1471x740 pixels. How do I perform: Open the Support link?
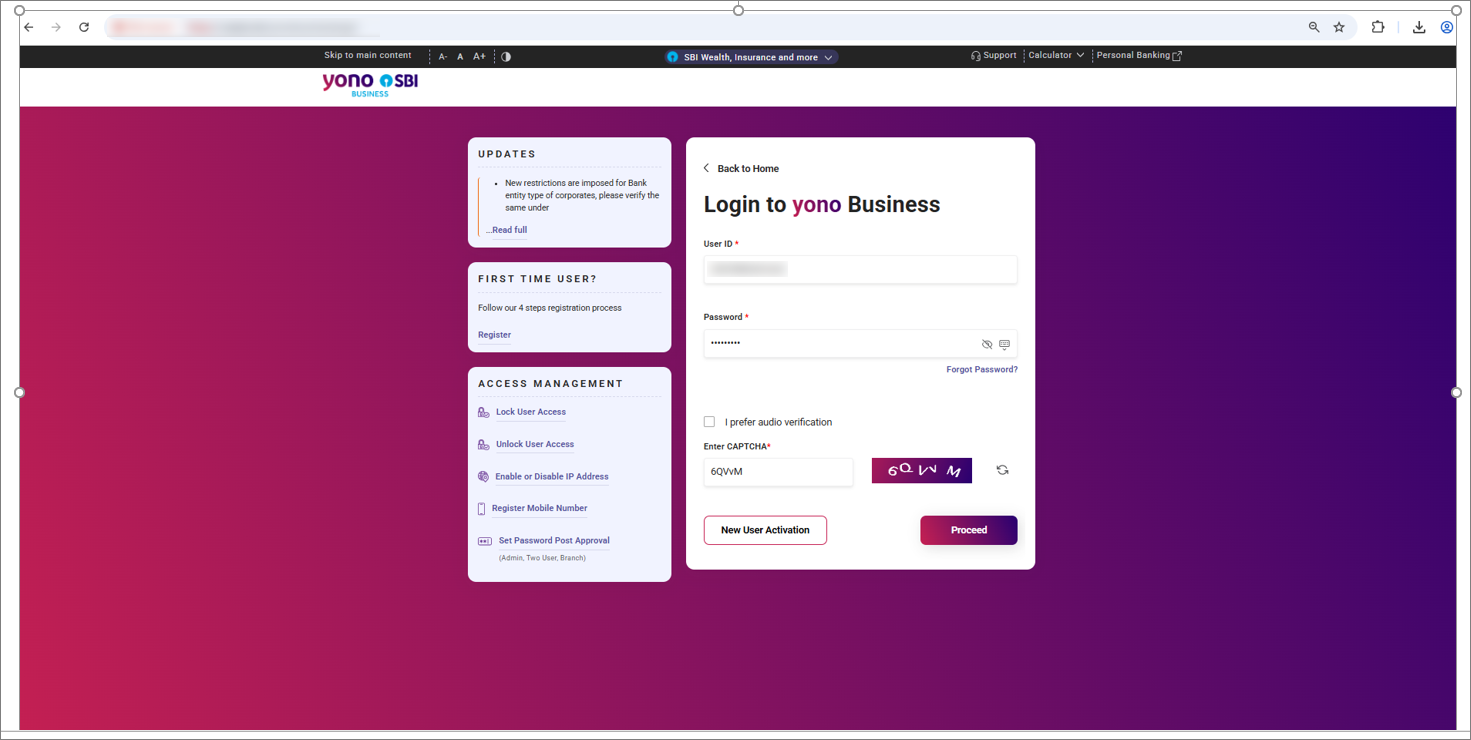999,55
